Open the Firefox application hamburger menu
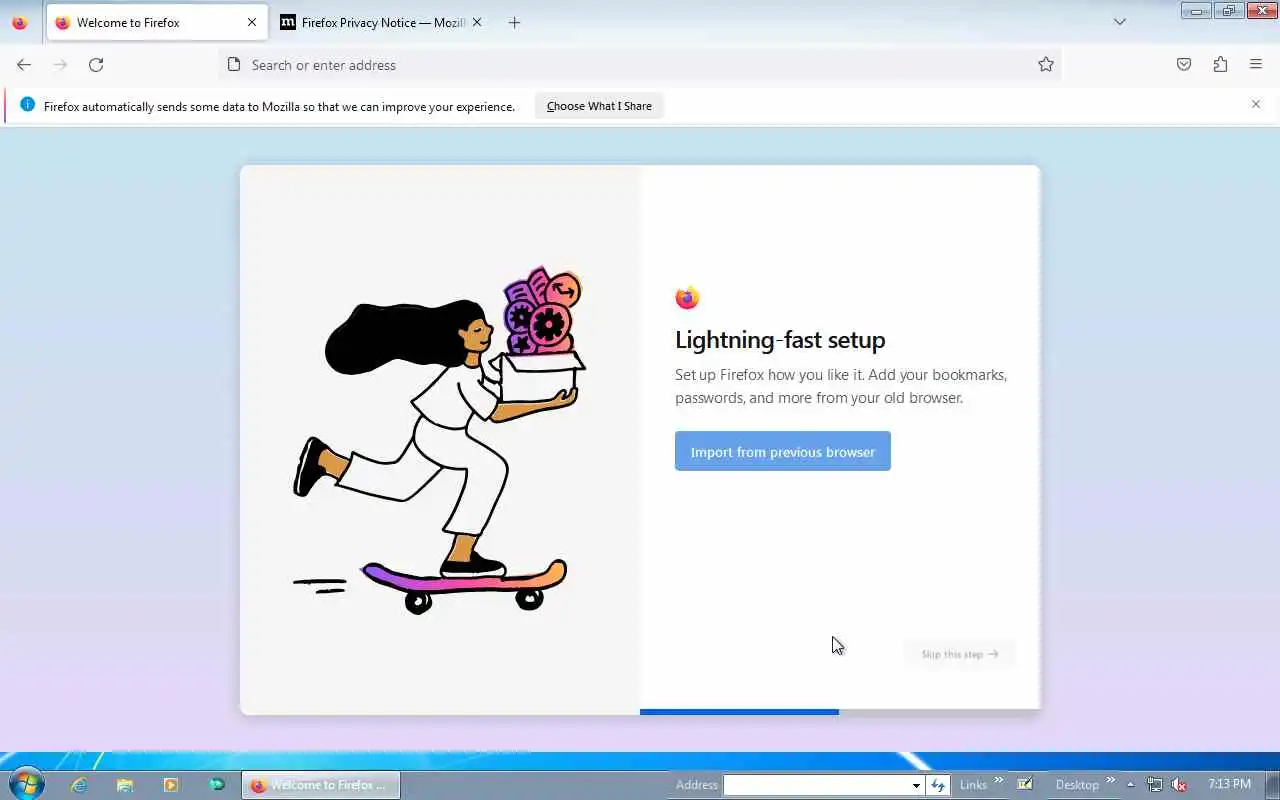 pos(1256,65)
